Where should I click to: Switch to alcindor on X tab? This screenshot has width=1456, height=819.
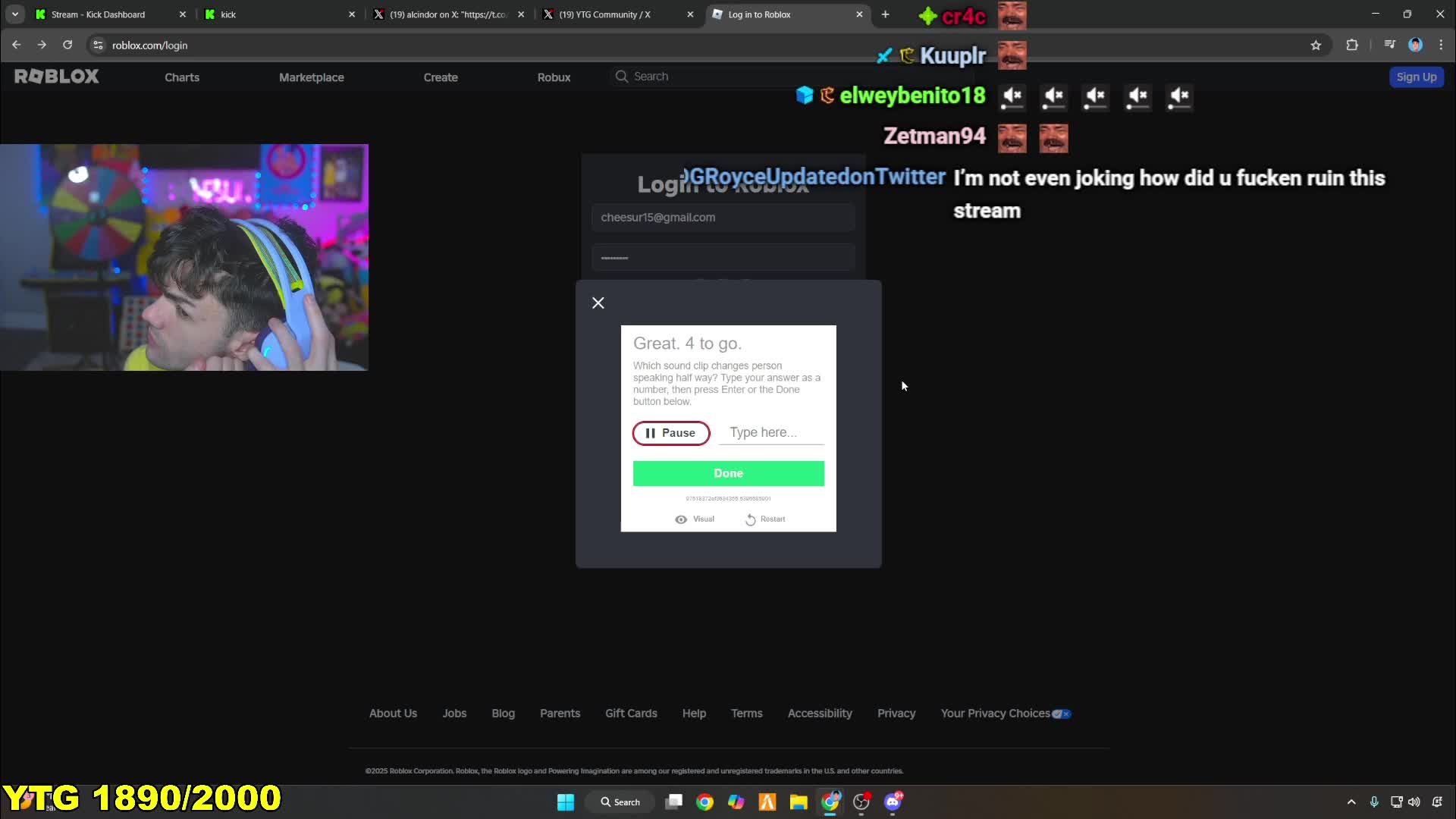[x=447, y=14]
